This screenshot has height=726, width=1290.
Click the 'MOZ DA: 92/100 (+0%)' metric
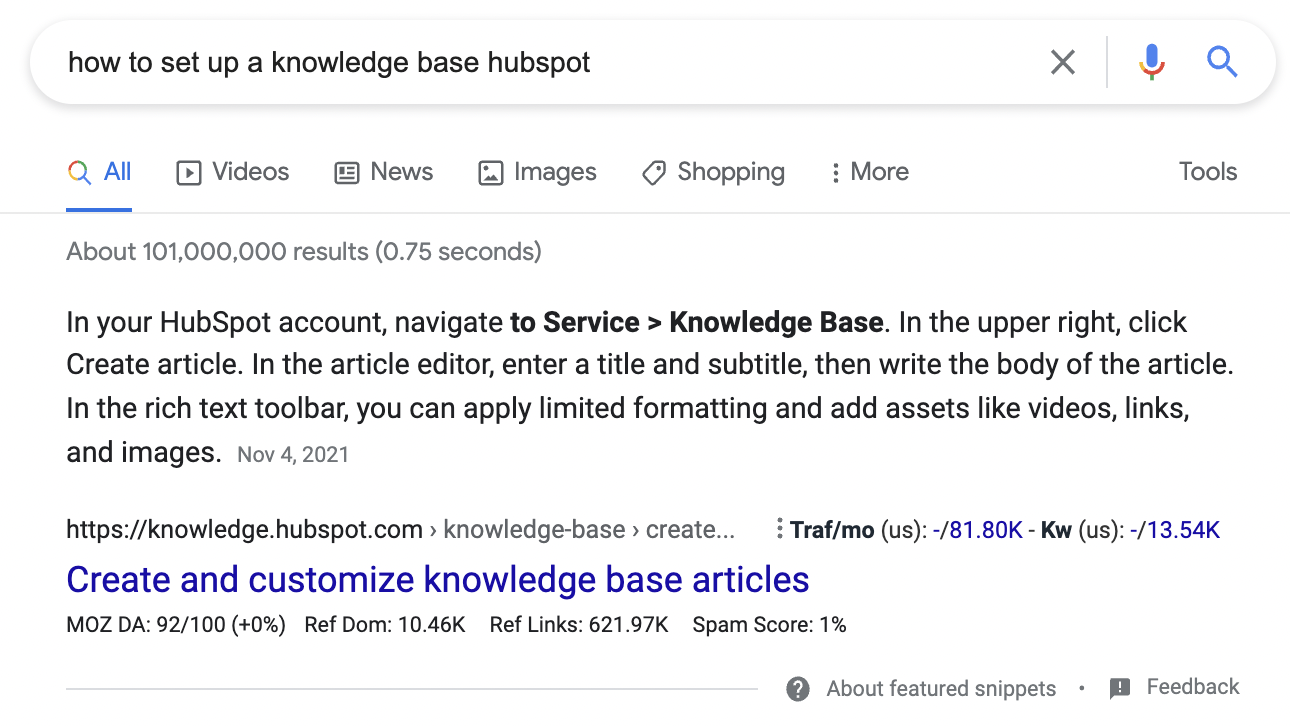pos(176,626)
